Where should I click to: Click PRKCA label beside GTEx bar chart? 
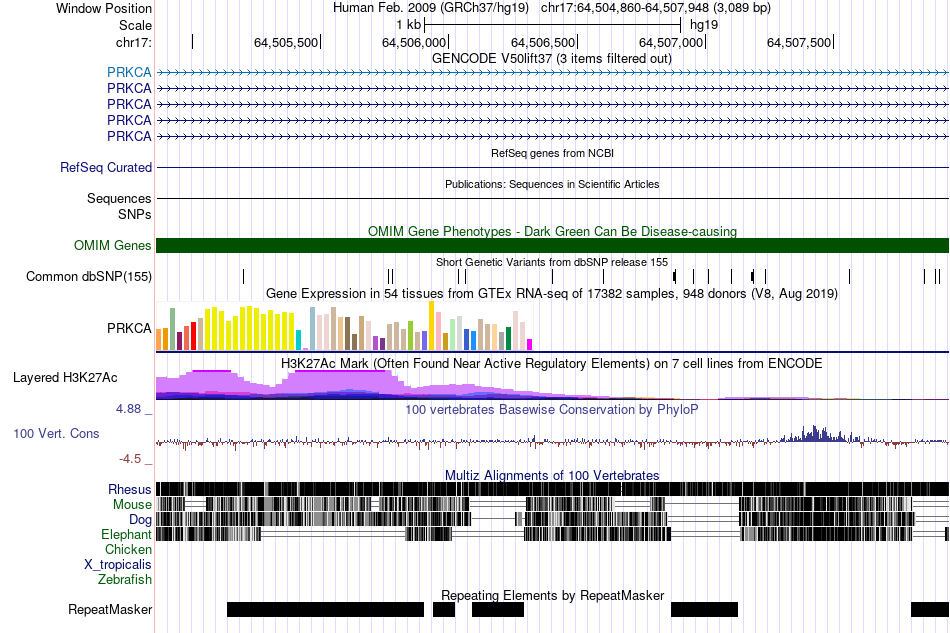(129, 328)
